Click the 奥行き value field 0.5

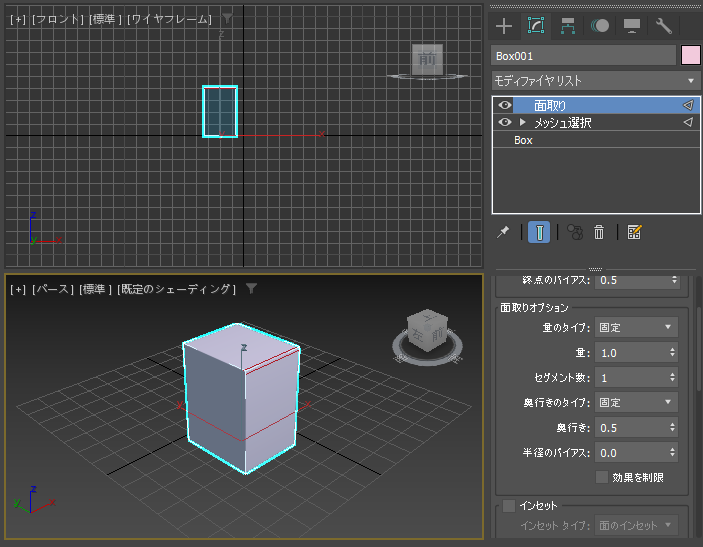tap(631, 428)
